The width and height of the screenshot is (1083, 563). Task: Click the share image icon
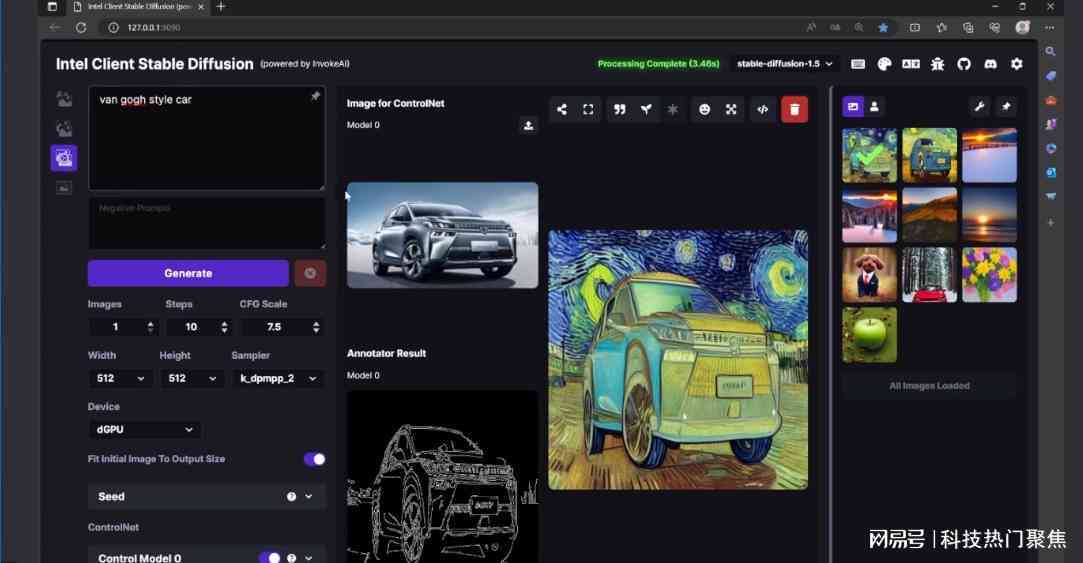tap(562, 109)
